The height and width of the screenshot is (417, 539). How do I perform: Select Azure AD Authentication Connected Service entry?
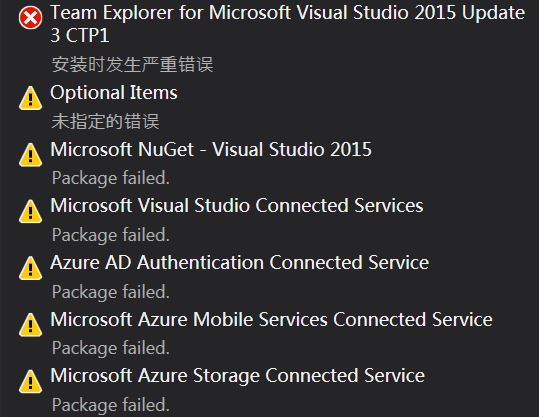pos(240,262)
